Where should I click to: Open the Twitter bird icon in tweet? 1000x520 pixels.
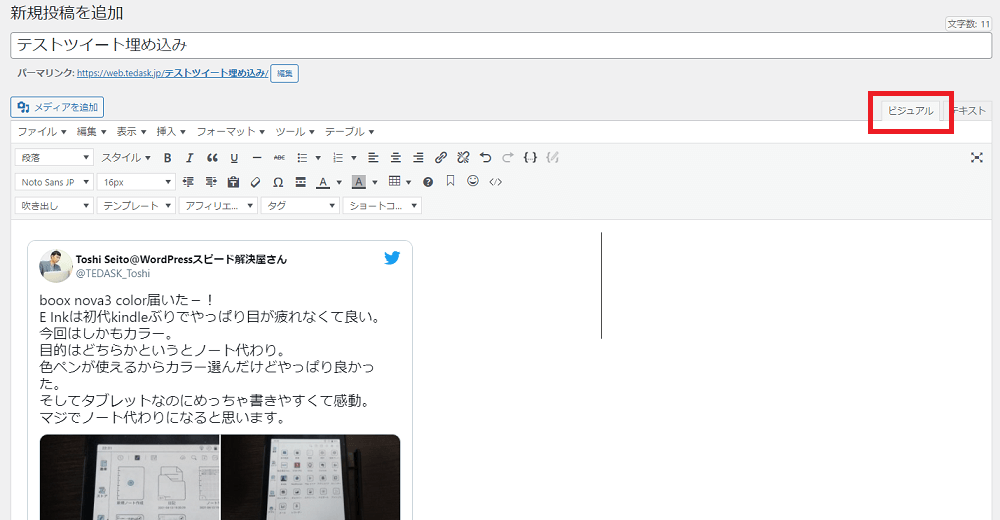[x=392, y=258]
